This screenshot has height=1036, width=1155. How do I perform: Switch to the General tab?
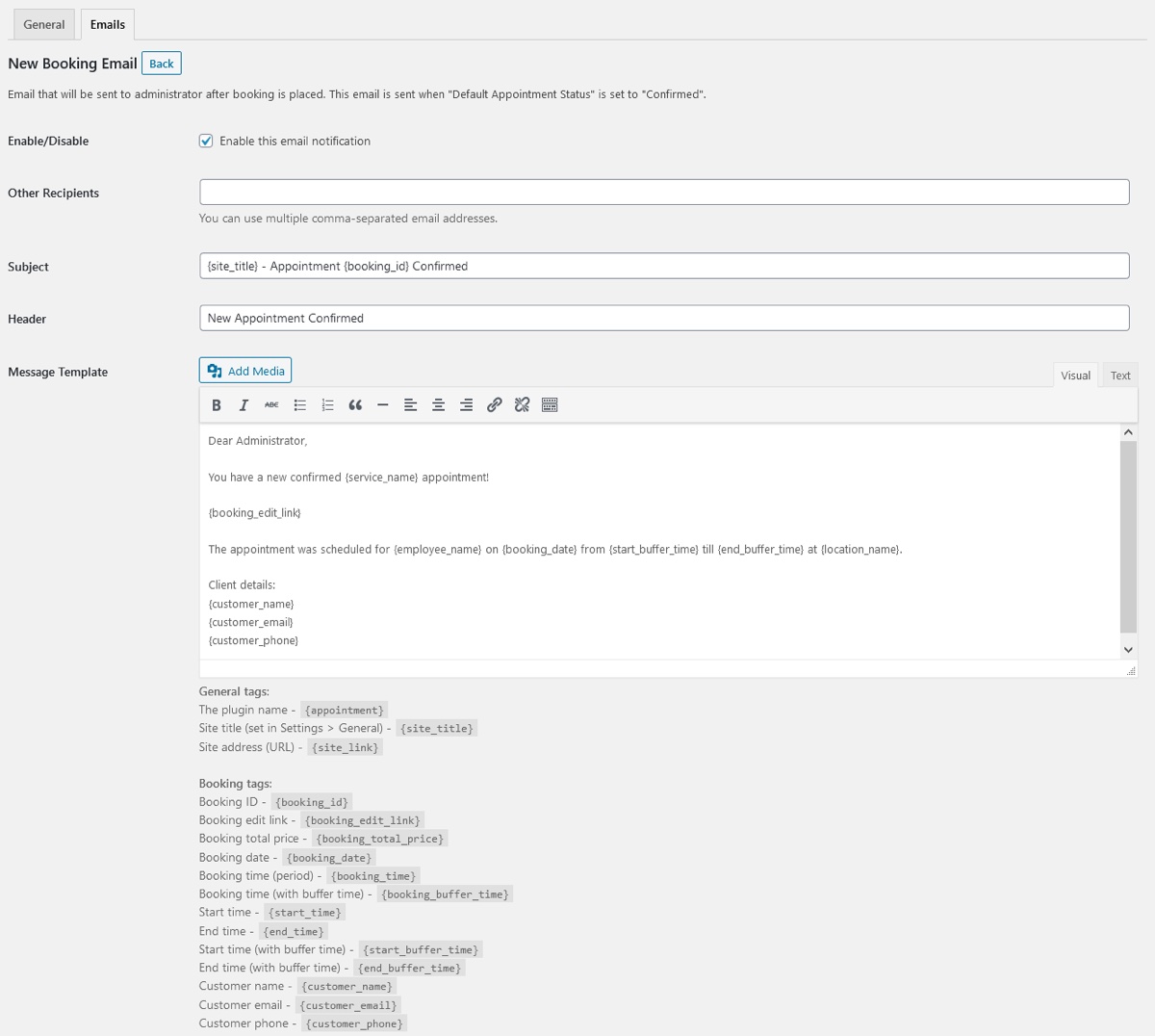(44, 24)
